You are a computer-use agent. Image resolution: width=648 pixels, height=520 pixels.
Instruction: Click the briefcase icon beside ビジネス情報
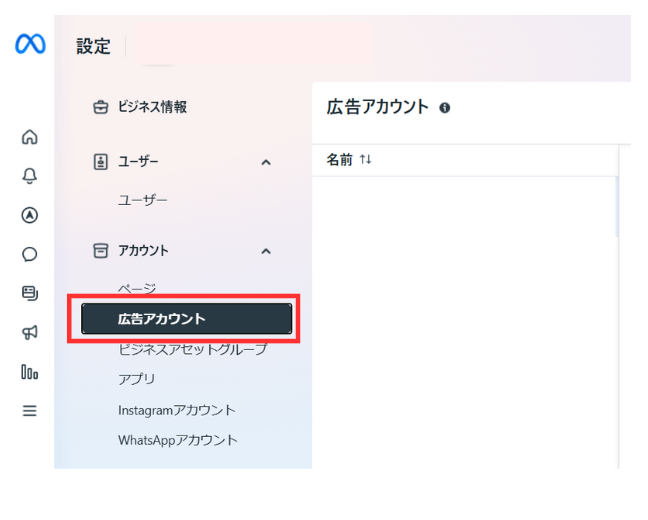100,107
